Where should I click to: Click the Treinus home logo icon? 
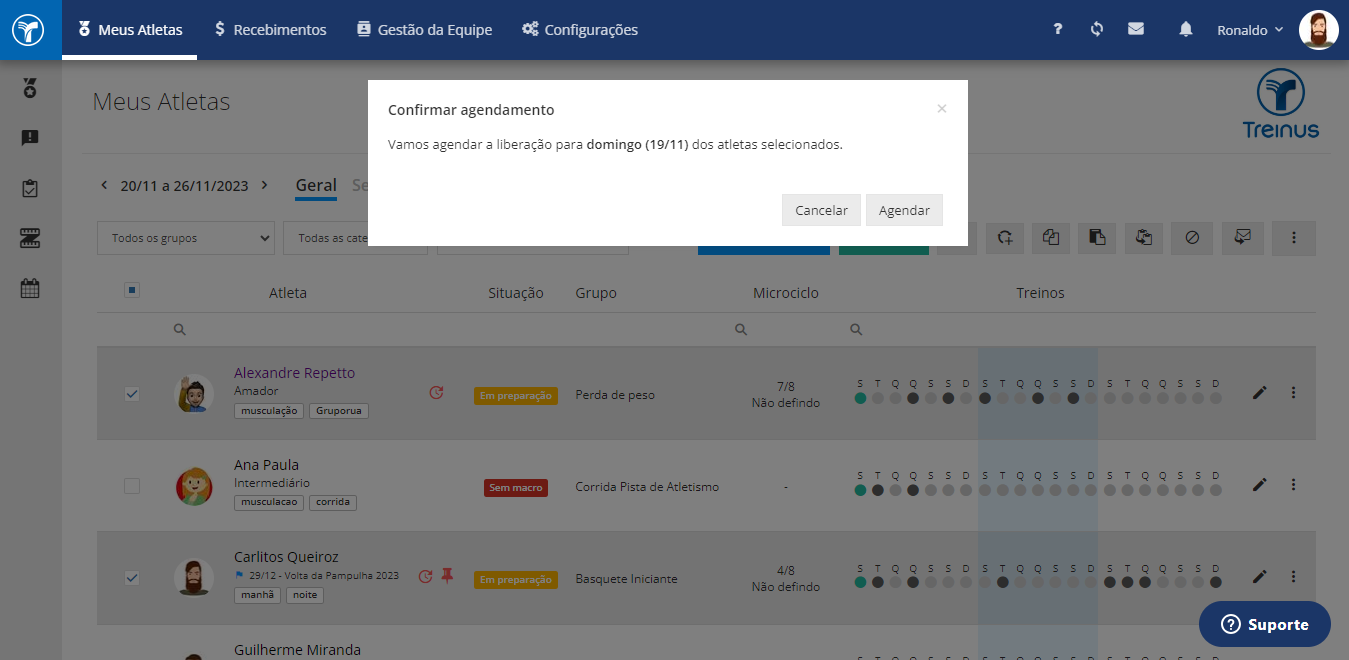click(30, 30)
